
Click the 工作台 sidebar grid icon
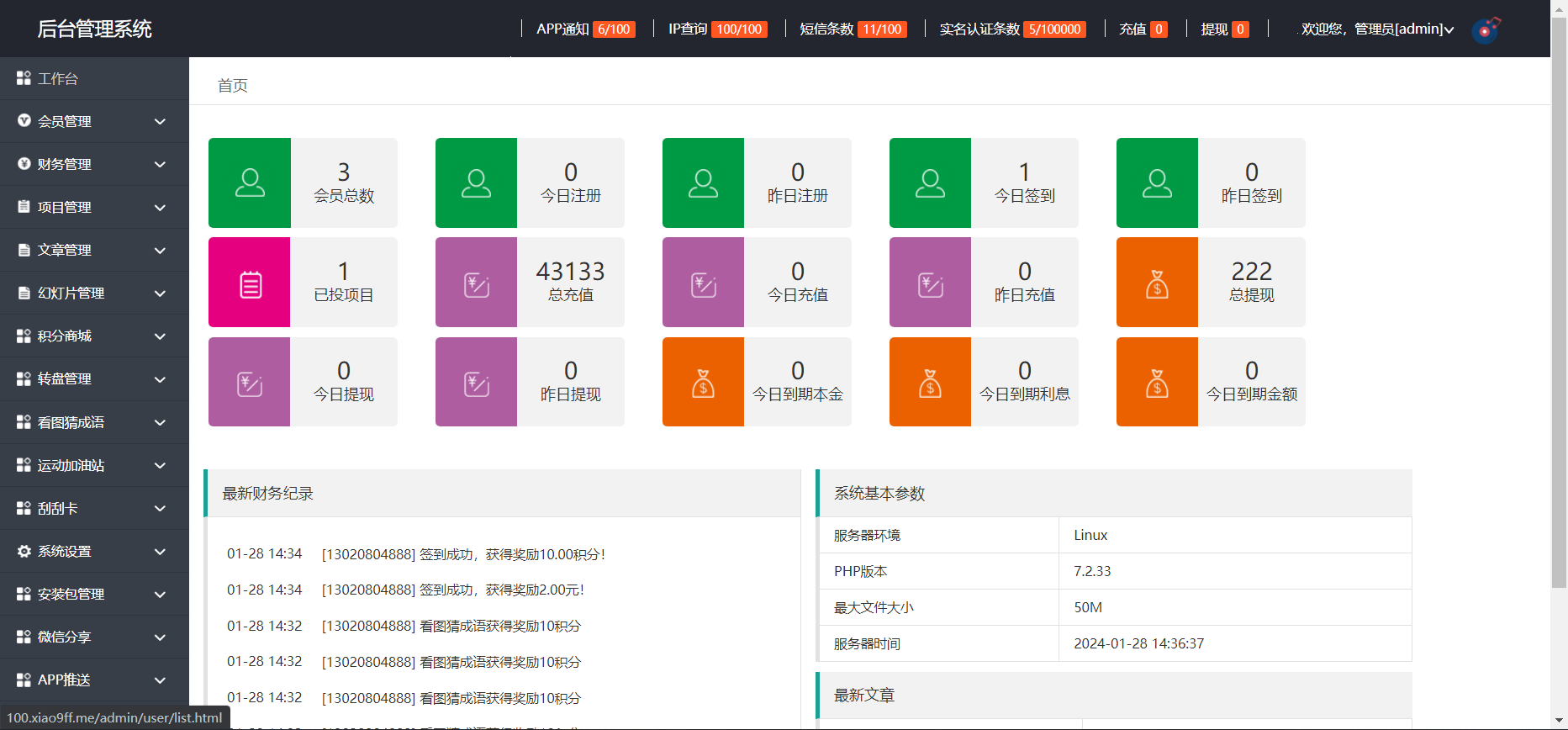tap(24, 78)
